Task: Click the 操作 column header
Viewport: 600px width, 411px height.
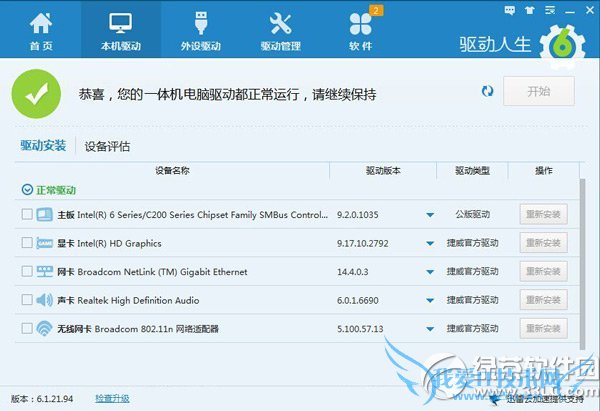Action: point(544,171)
